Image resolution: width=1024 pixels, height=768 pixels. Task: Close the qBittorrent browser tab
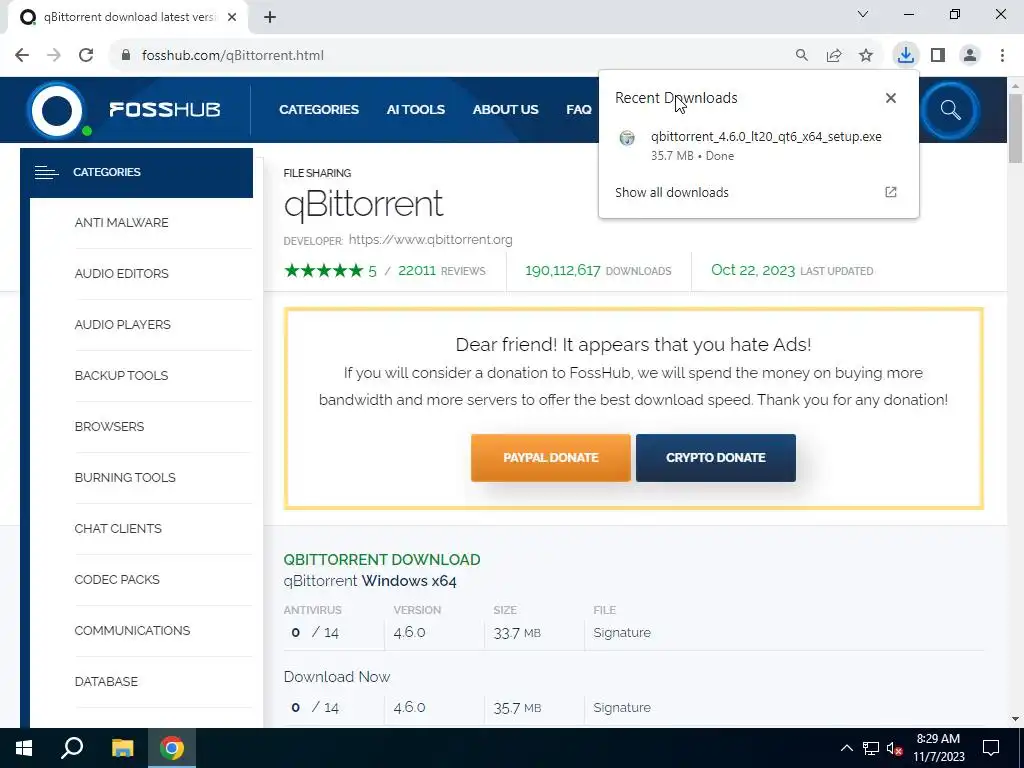click(232, 17)
